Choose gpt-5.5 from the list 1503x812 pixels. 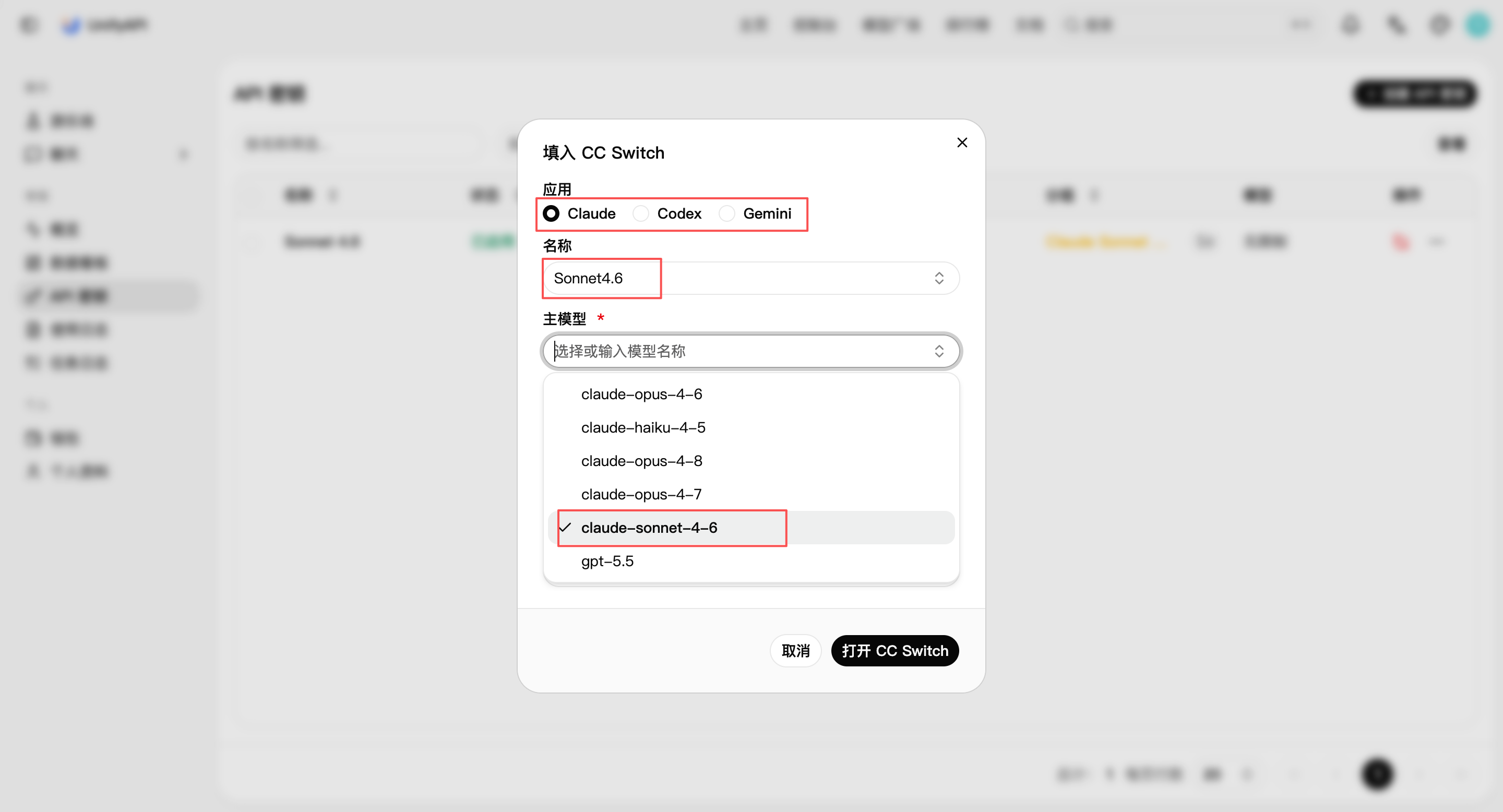(x=751, y=561)
